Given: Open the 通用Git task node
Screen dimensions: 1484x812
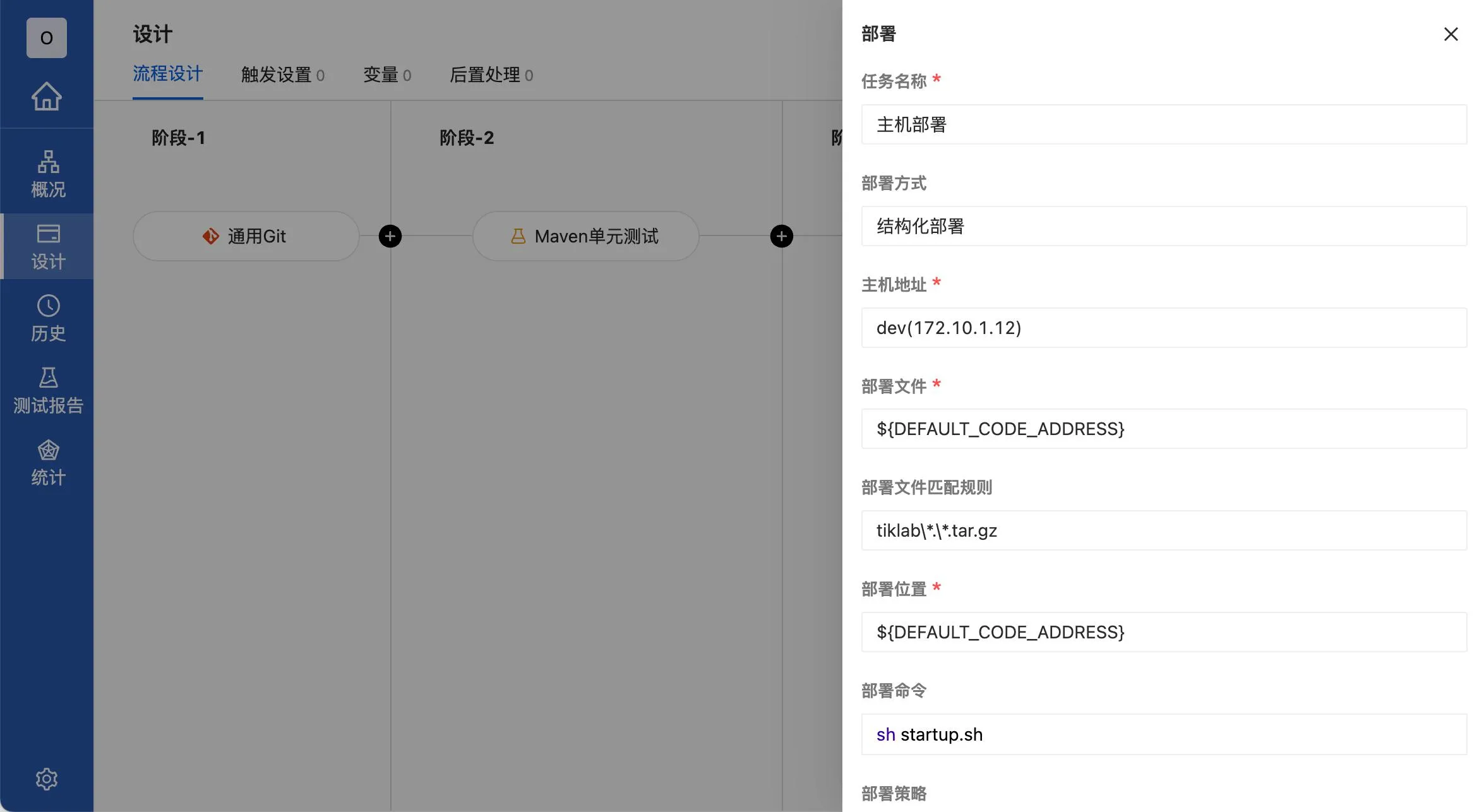Looking at the screenshot, I should (246, 236).
